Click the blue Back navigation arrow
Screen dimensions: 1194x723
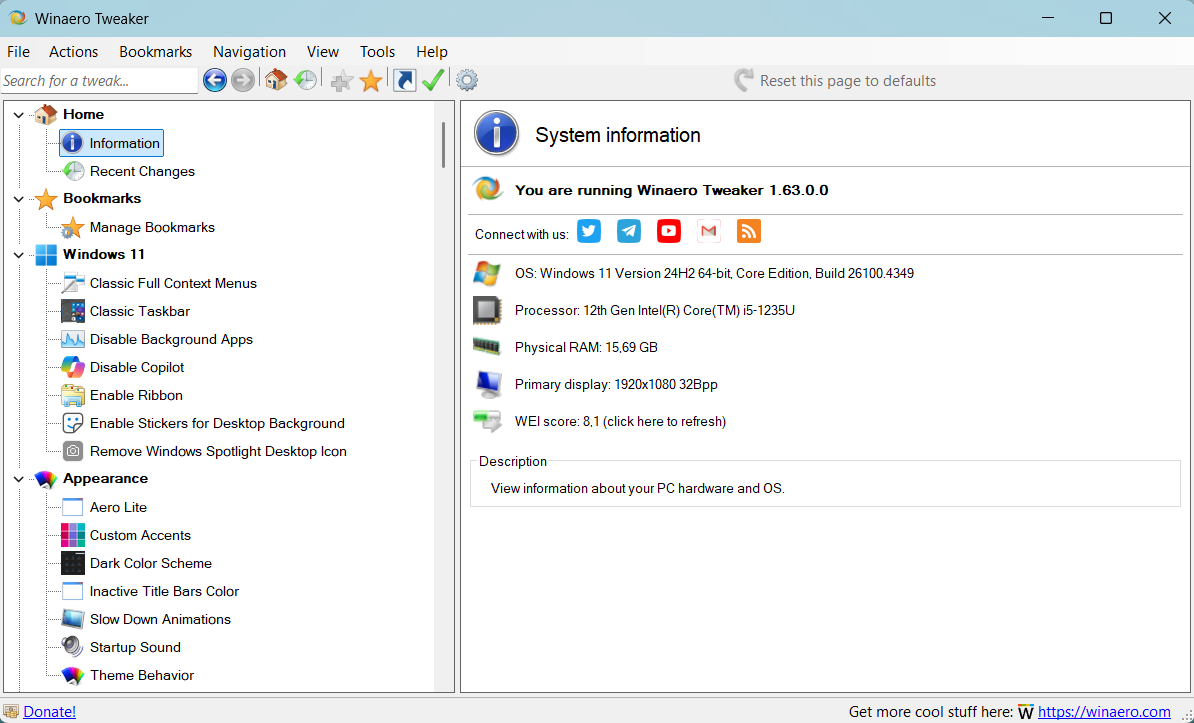tap(214, 81)
